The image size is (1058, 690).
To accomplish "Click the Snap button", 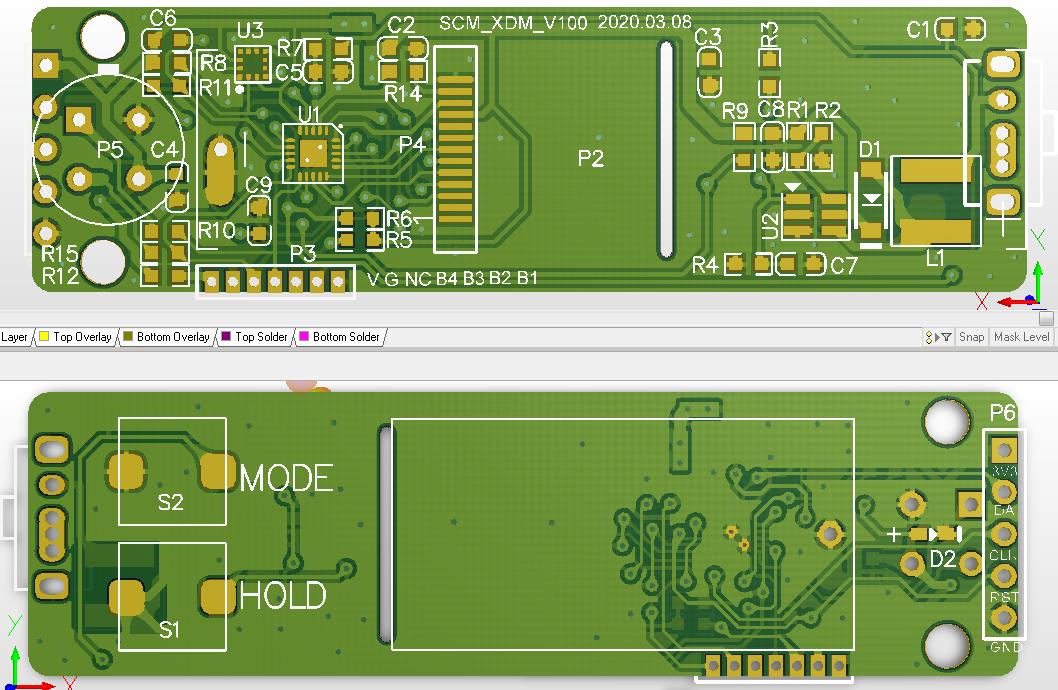I will click(971, 337).
